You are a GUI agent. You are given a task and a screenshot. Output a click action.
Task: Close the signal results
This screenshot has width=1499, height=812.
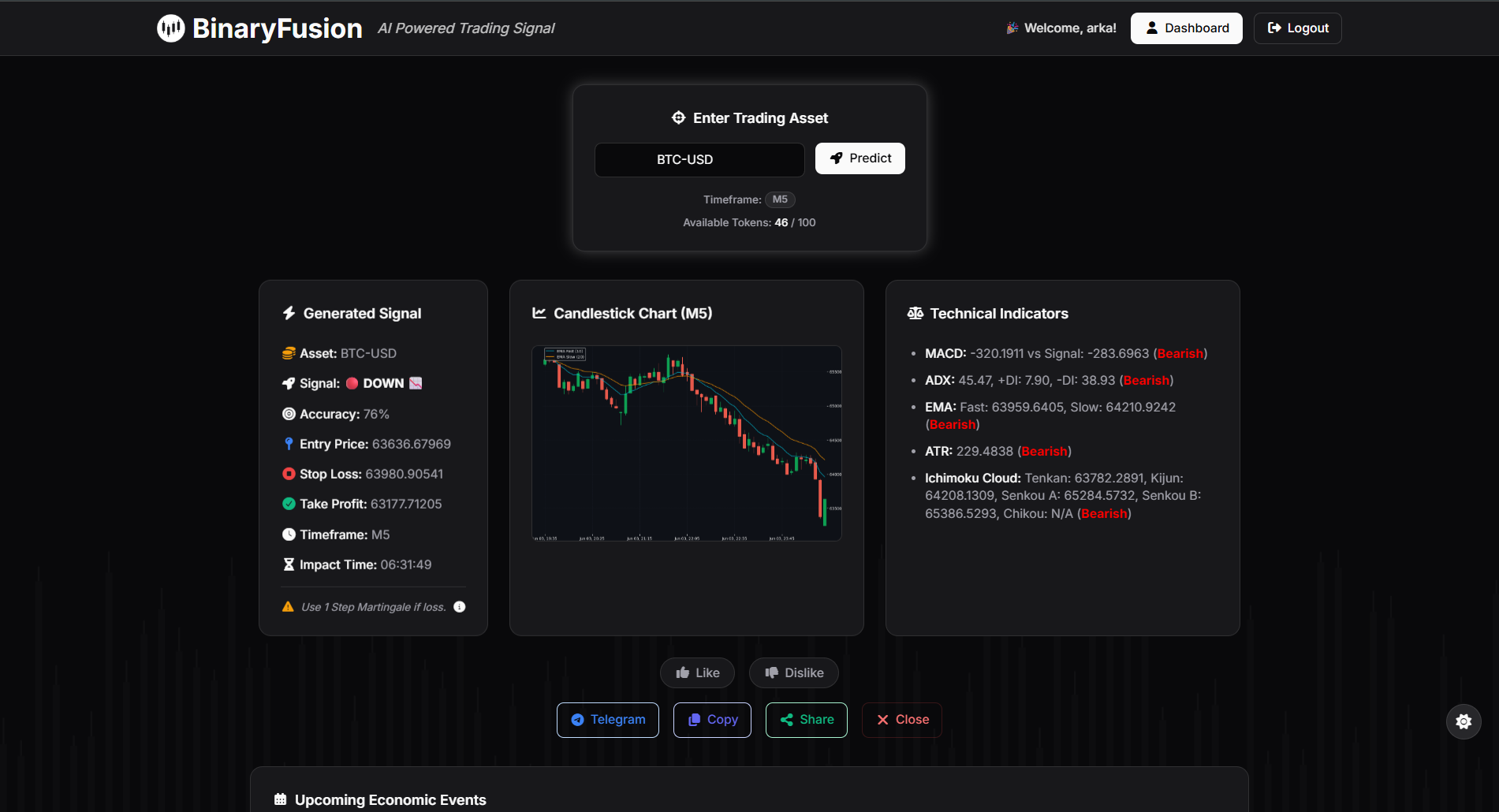tap(902, 720)
